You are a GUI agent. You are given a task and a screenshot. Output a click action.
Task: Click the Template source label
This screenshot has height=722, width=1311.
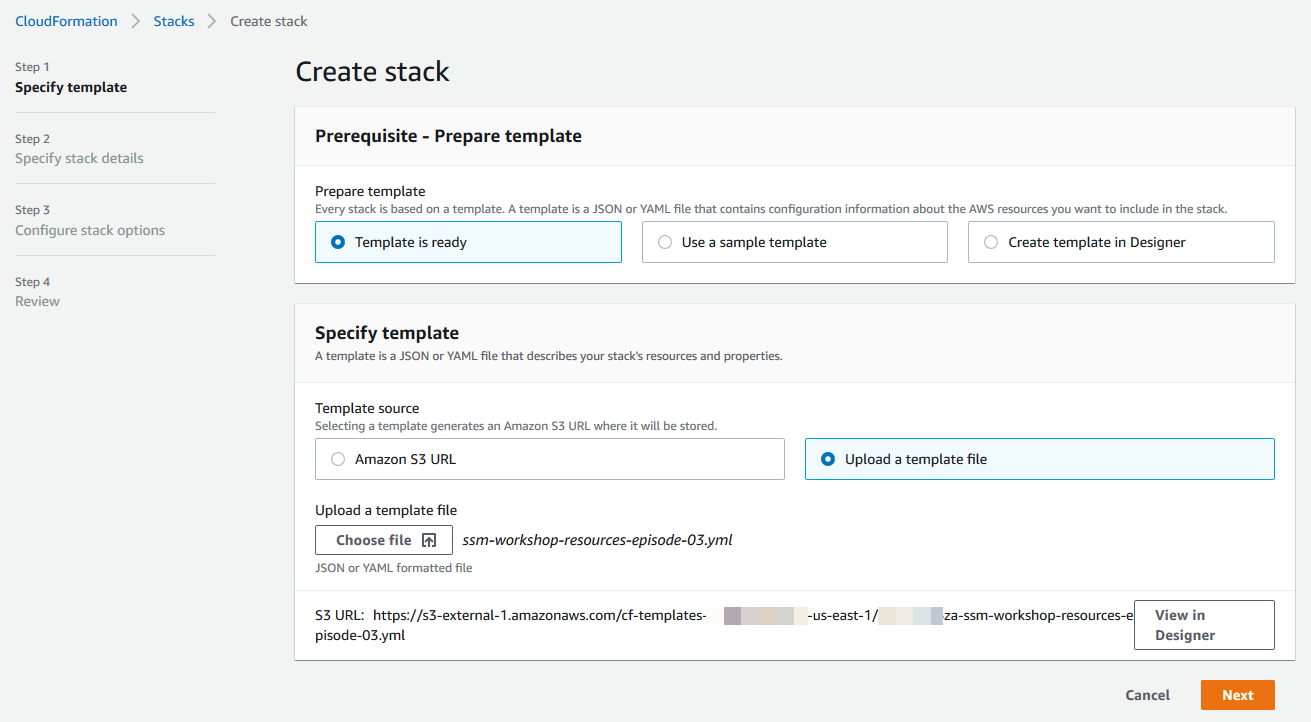coord(367,408)
